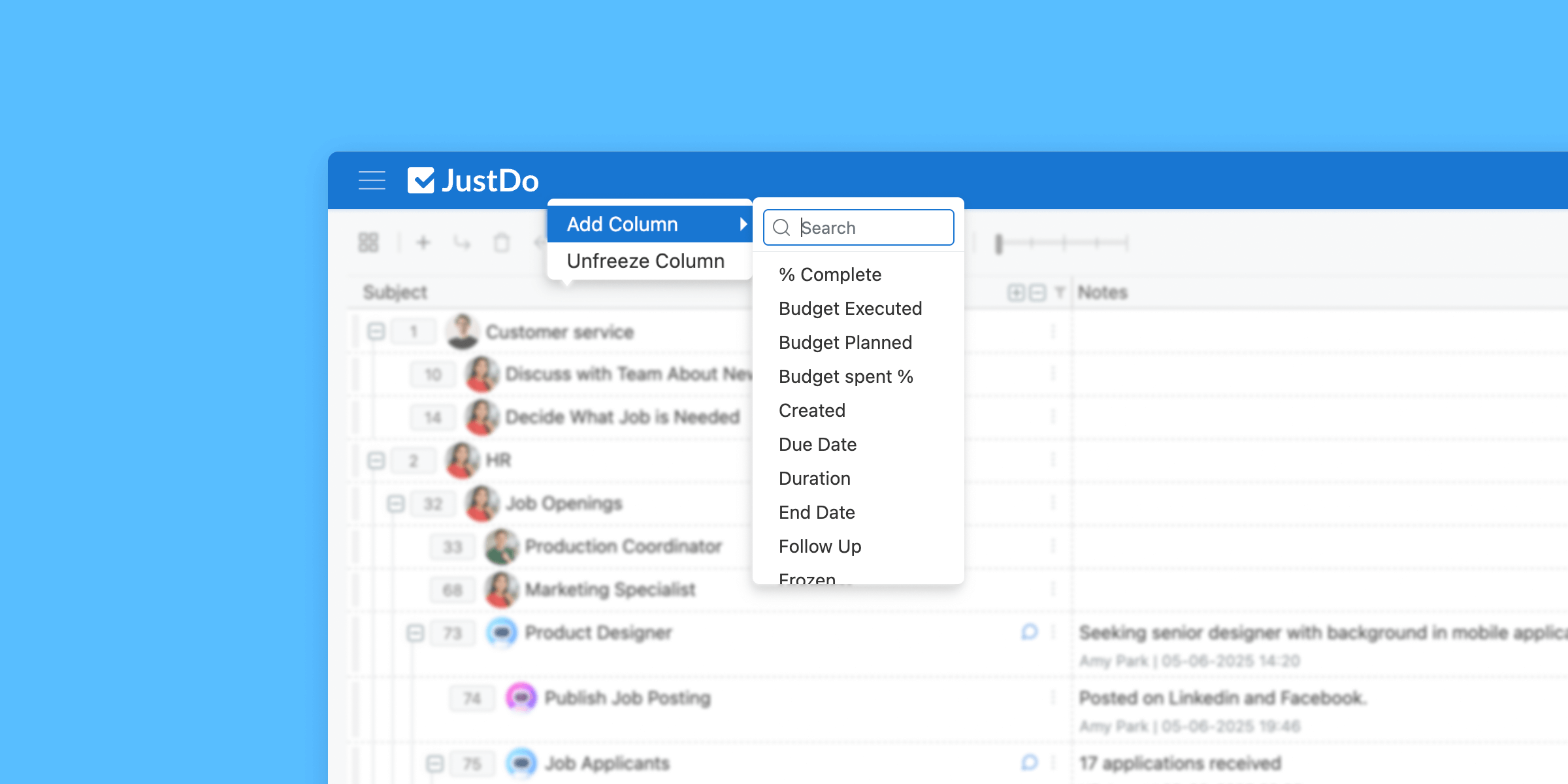1568x784 pixels.
Task: Open the hamburger menu icon
Action: click(x=372, y=180)
